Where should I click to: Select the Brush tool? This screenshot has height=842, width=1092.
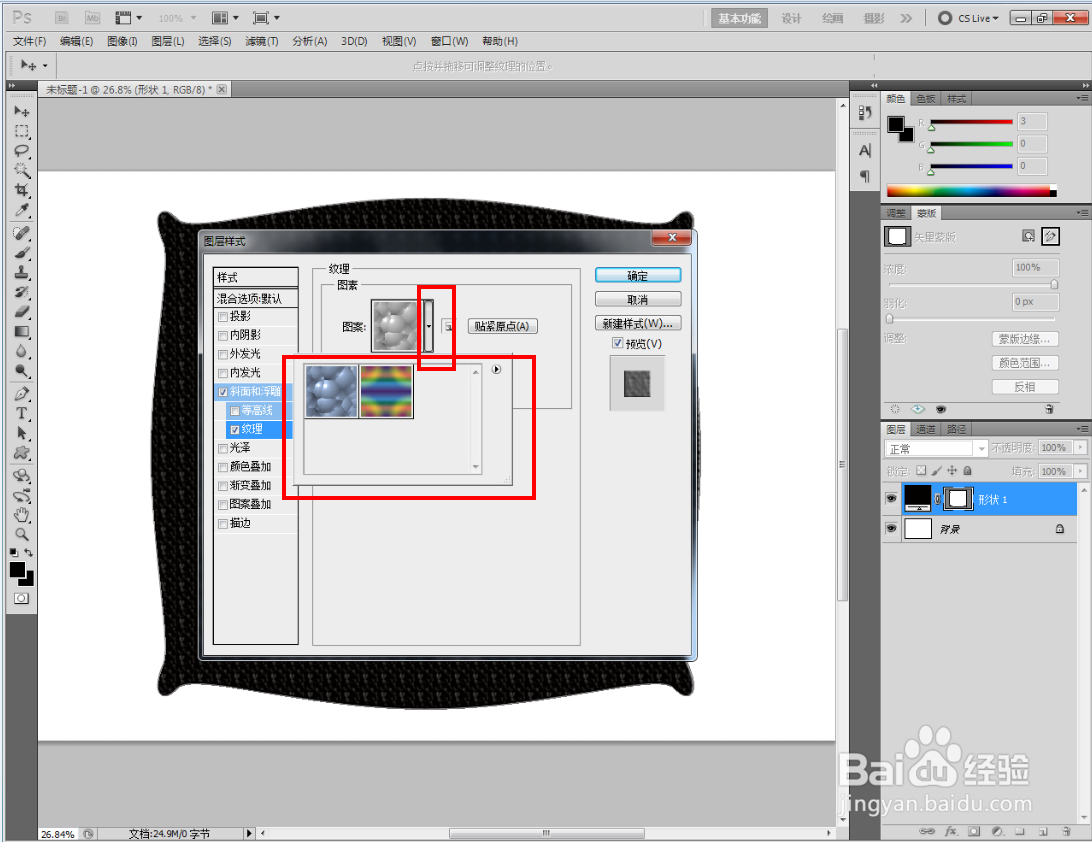22,252
